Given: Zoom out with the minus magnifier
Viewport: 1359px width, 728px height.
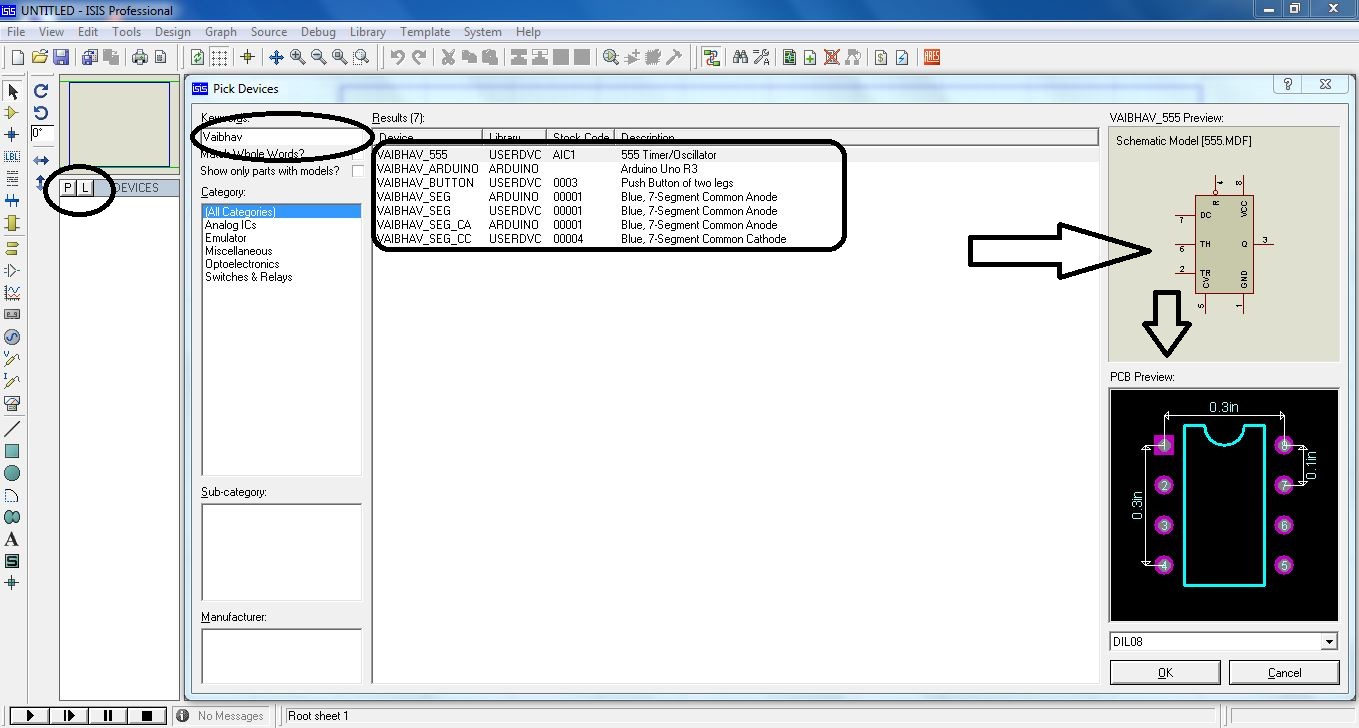Looking at the screenshot, I should point(318,57).
